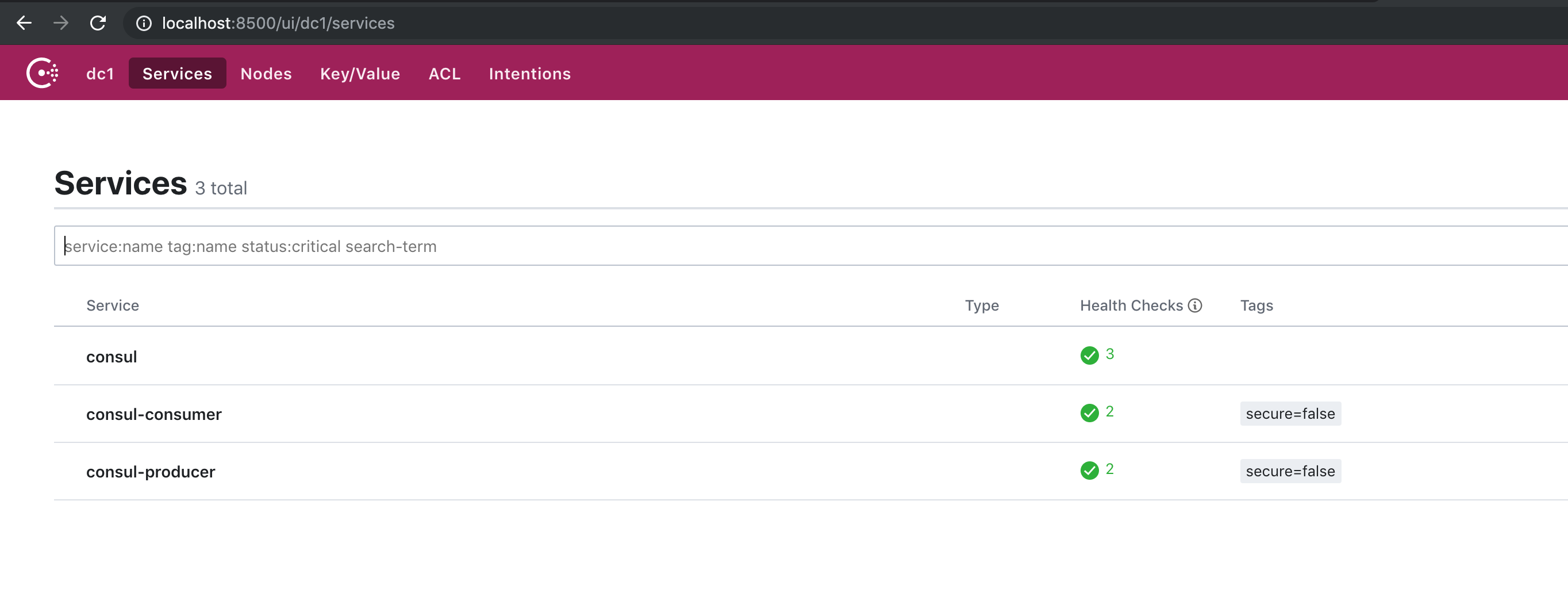Viewport: 1568px width, 604px height.
Task: Click the Health Checks column header
Action: coord(1131,305)
